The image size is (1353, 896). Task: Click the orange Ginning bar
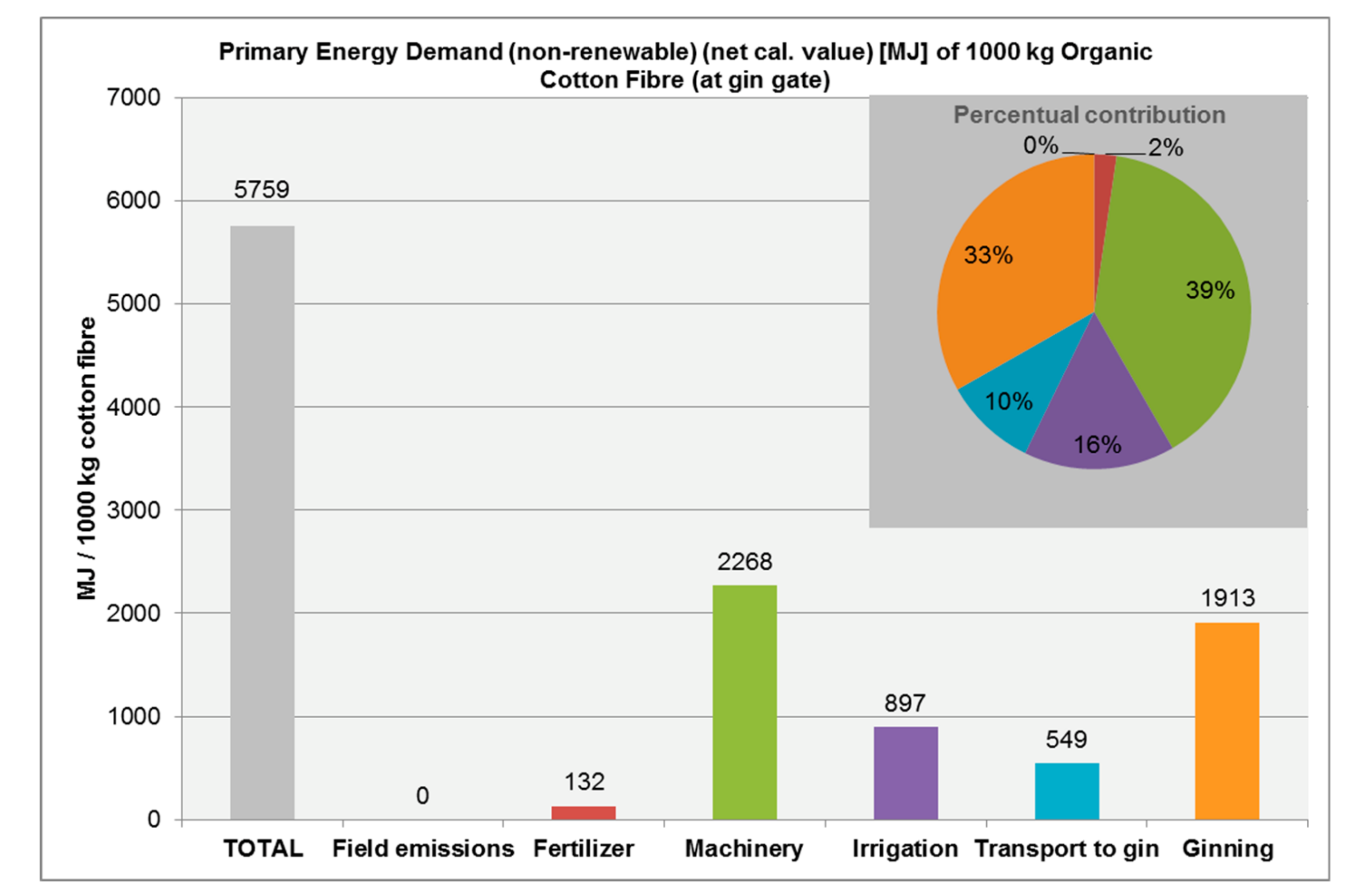(1227, 721)
